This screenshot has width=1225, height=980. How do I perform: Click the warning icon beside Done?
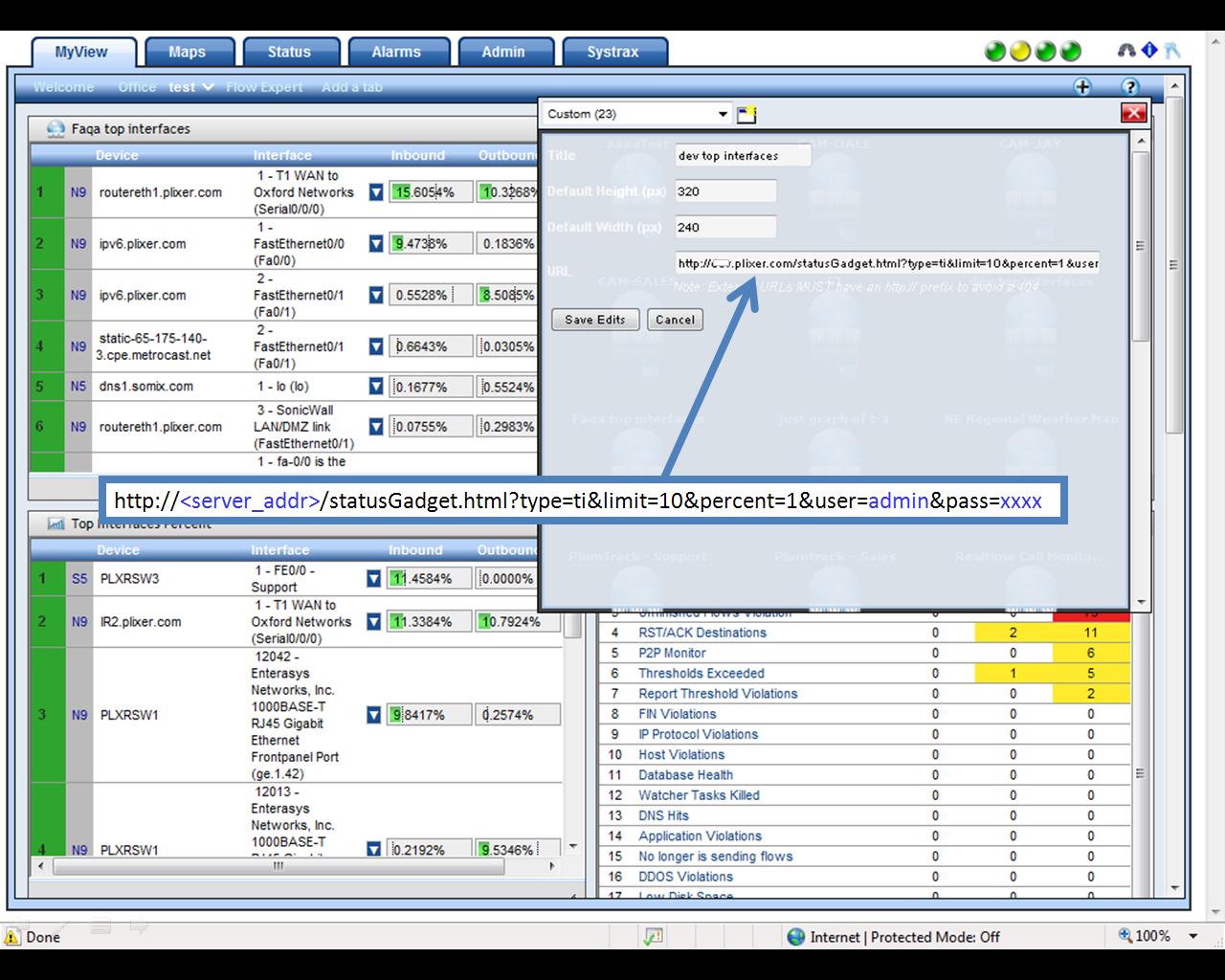click(12, 937)
